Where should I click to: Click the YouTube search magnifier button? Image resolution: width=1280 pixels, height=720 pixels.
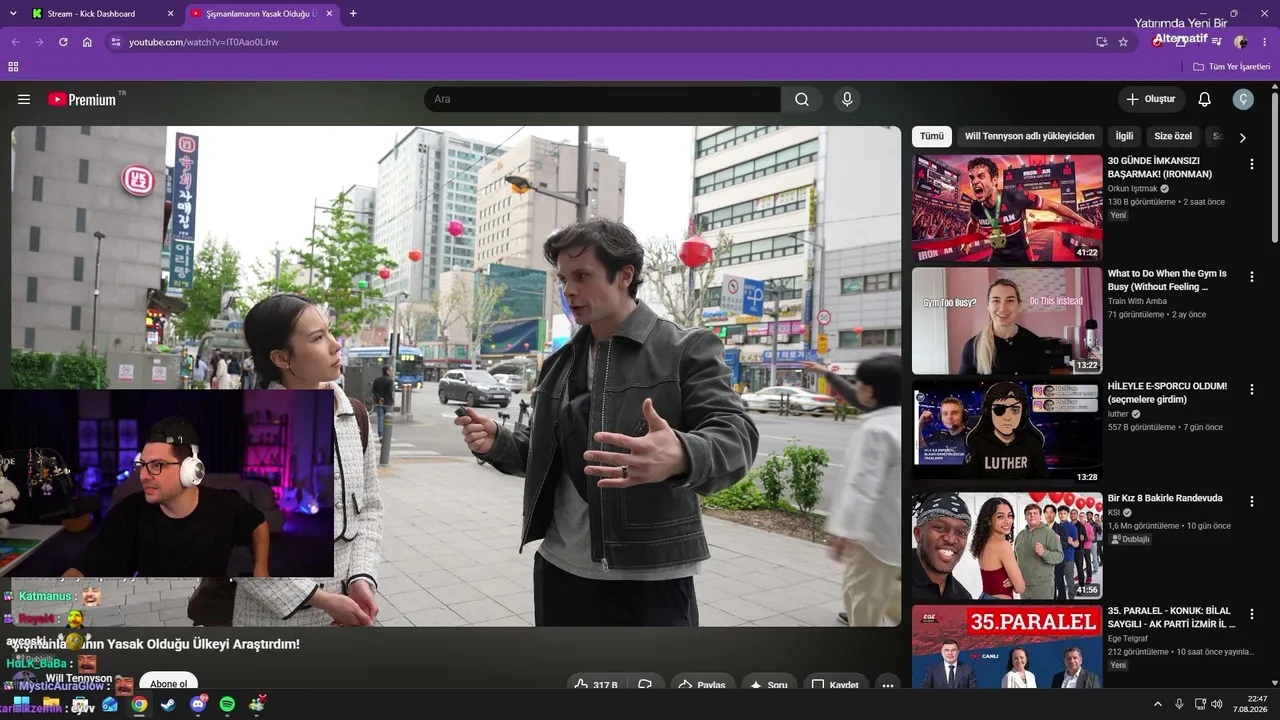(x=802, y=99)
